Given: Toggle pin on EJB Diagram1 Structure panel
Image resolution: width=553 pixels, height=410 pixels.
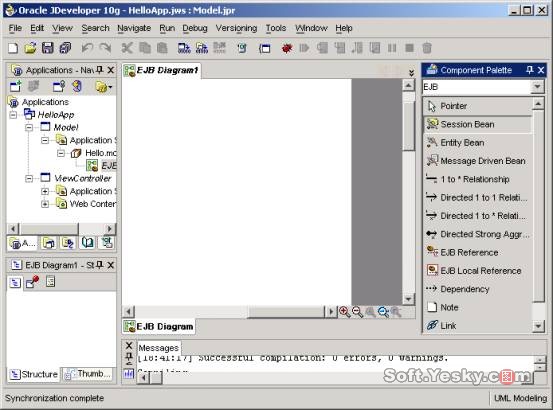Looking at the screenshot, I should pos(100,265).
